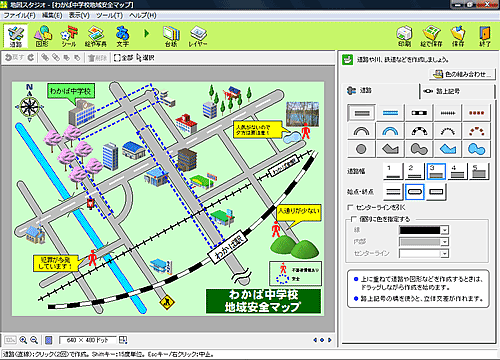Image resolution: width=500 pixels, height=360 pixels.
Task: Click the zoom out magnifier icon
Action: point(34,340)
